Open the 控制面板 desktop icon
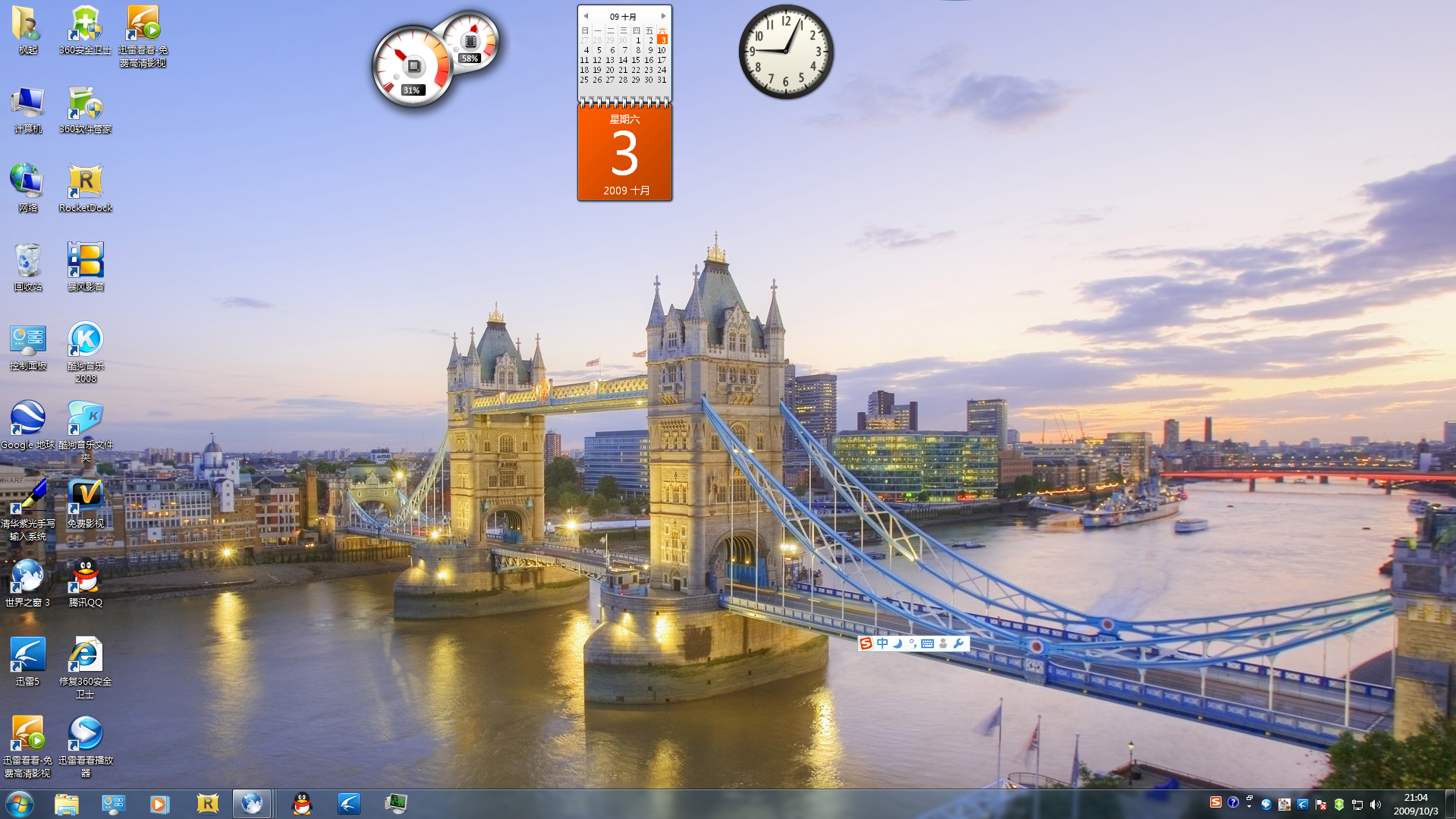Screen dimensions: 1456x819 tap(27, 347)
